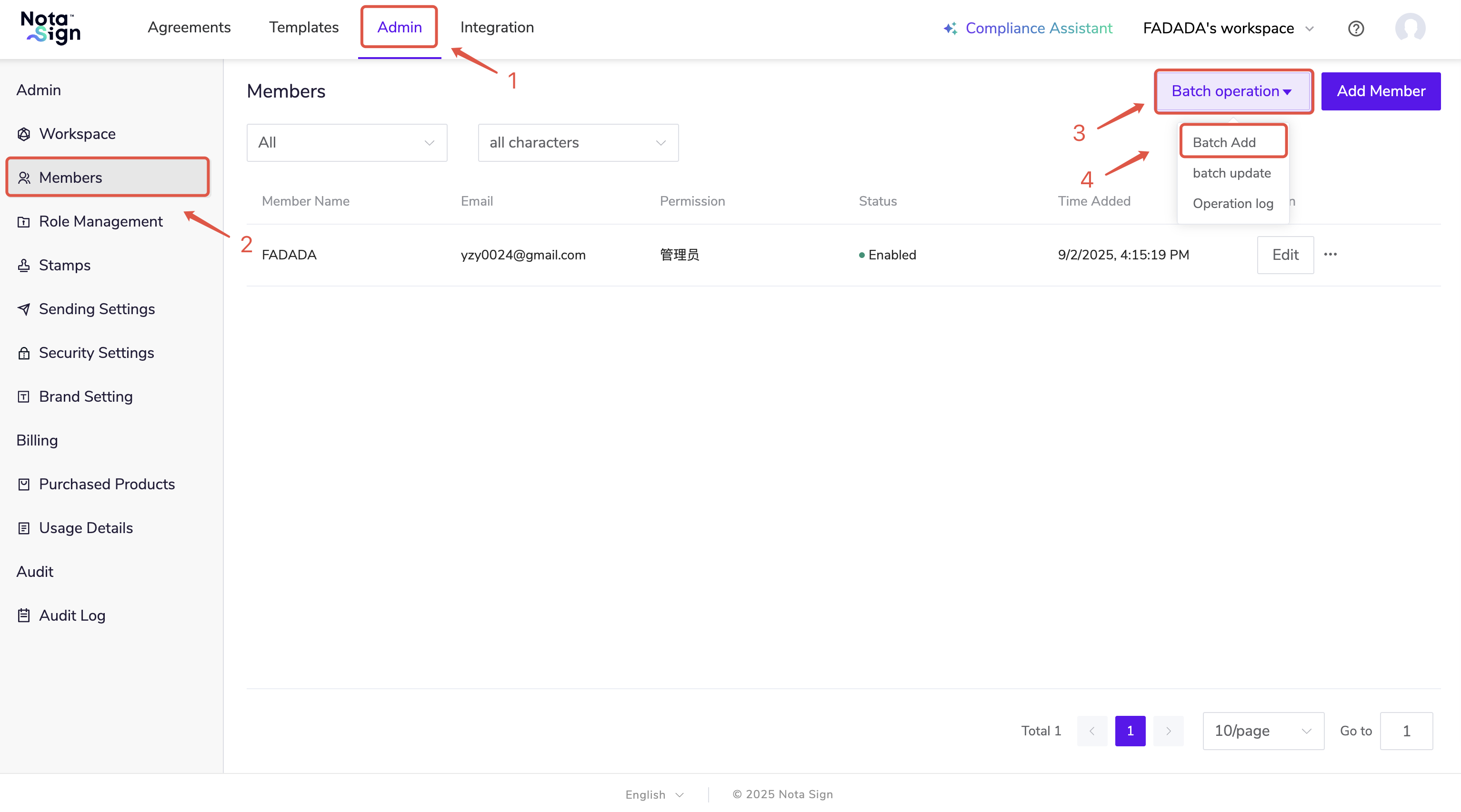Switch to the Templates tab

303,27
